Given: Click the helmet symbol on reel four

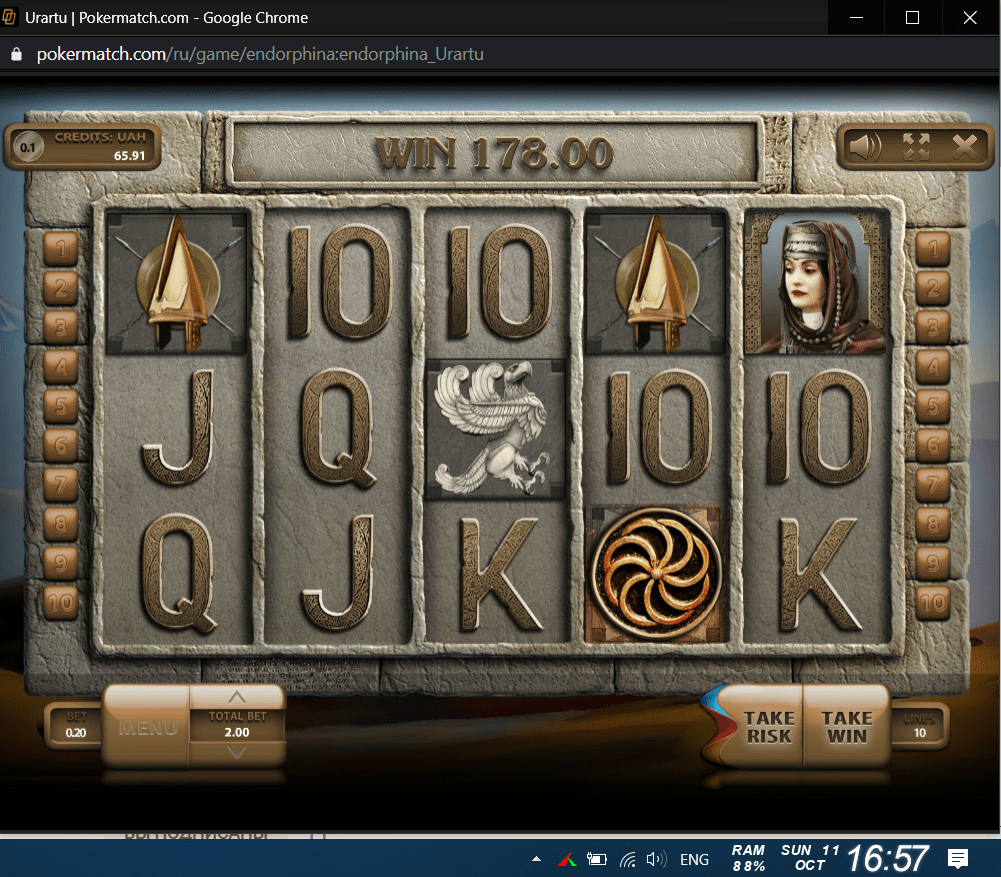Looking at the screenshot, I should pos(656,283).
